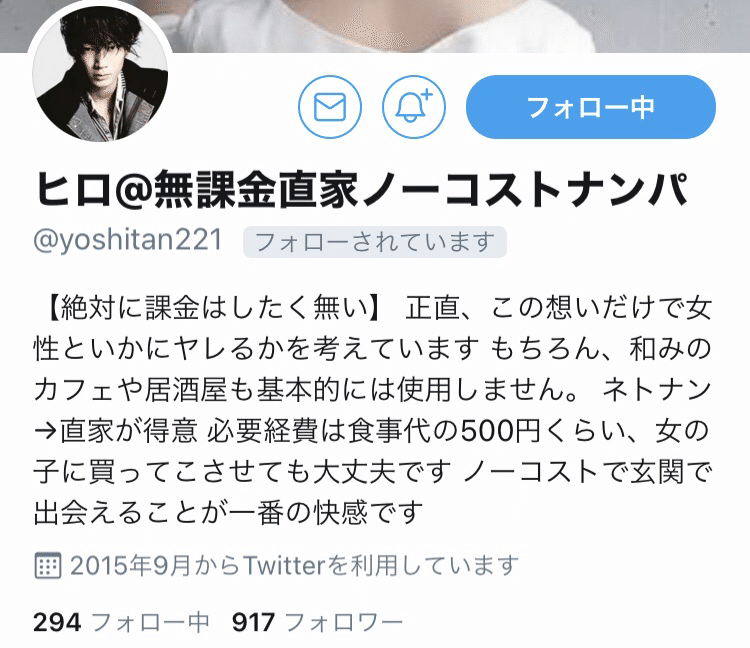Screen dimensions: 750x648
Task: Open the 294 フォロー中 following list
Action: pos(121,622)
